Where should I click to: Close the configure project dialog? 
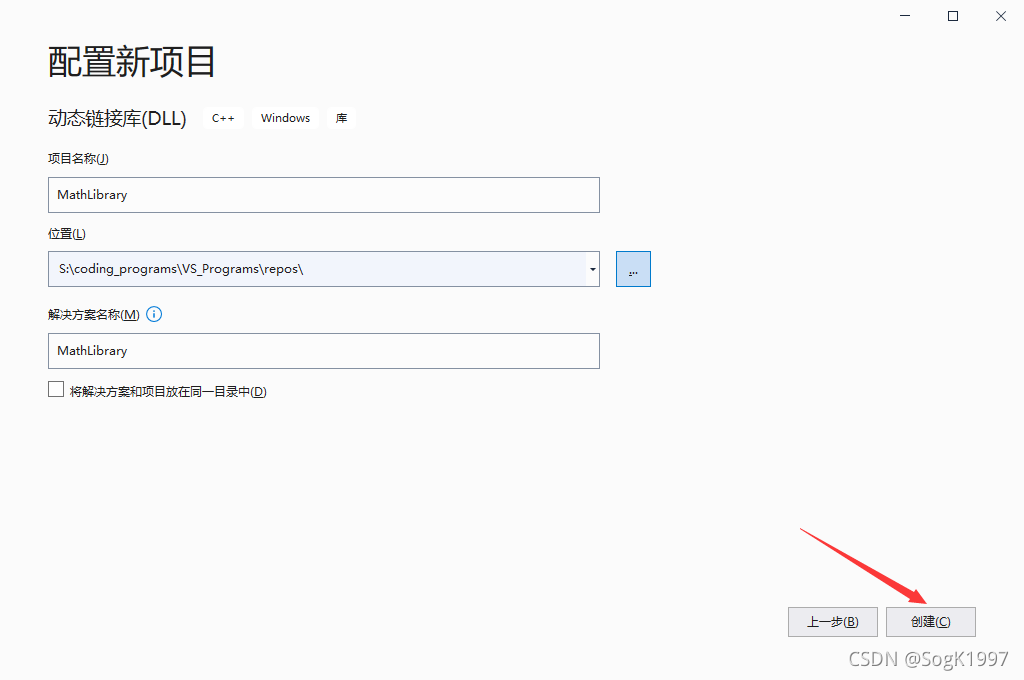pyautogui.click(x=1000, y=16)
